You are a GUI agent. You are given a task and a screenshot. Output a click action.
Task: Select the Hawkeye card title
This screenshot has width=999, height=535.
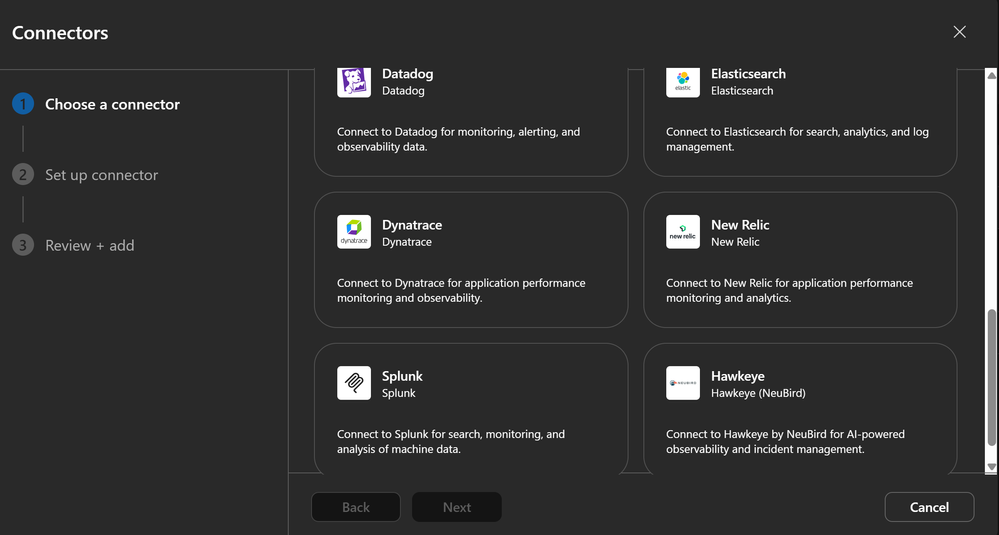(x=737, y=376)
